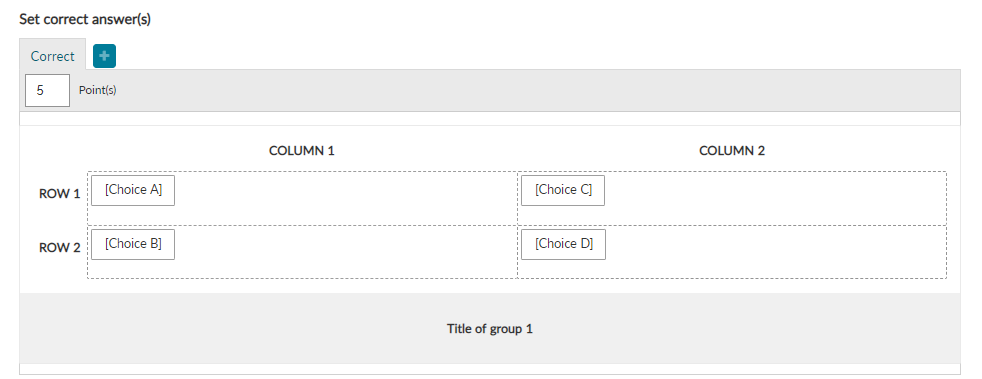Select the [Choice B] tile
Screen dimensions: 982x379
tap(133, 244)
